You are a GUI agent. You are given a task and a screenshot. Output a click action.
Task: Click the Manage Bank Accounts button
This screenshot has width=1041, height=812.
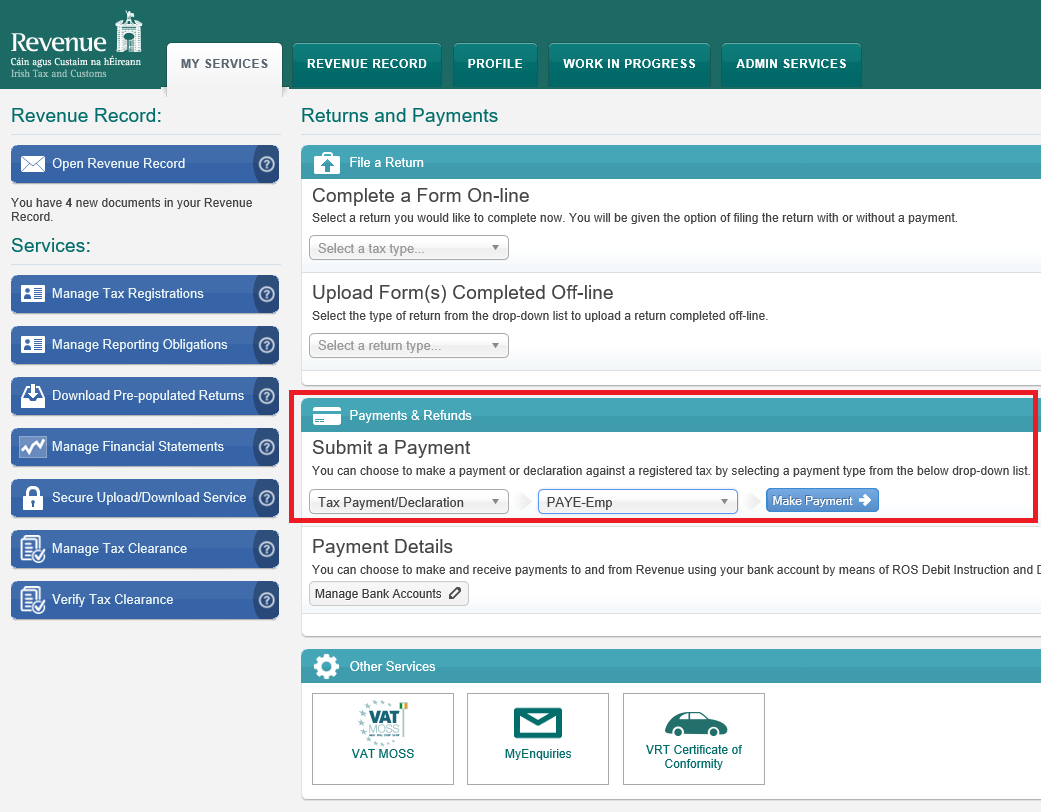click(x=388, y=594)
